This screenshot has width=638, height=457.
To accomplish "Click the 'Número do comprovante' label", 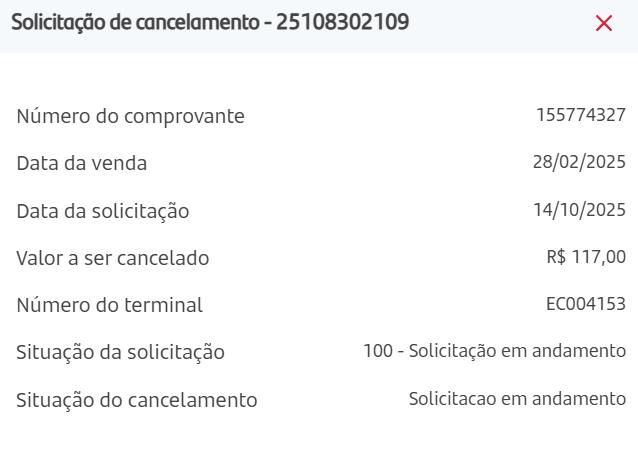I will (x=130, y=116).
